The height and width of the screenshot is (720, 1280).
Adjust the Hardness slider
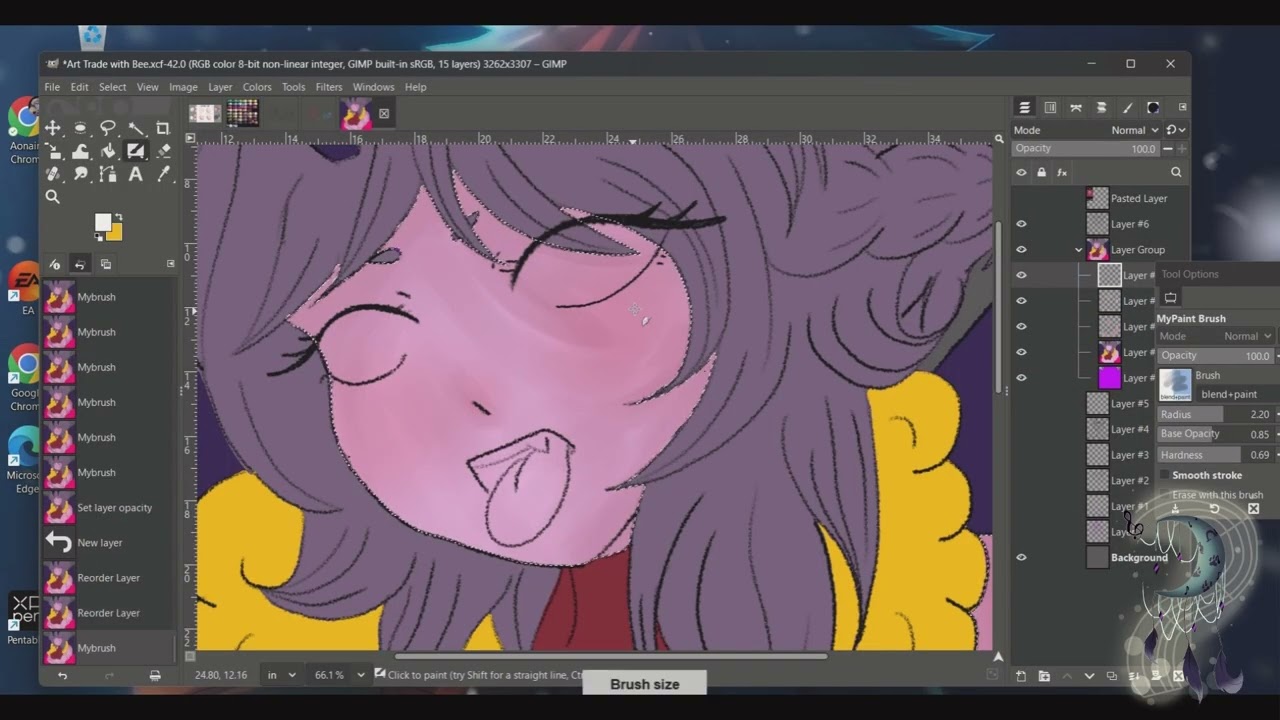click(1216, 455)
